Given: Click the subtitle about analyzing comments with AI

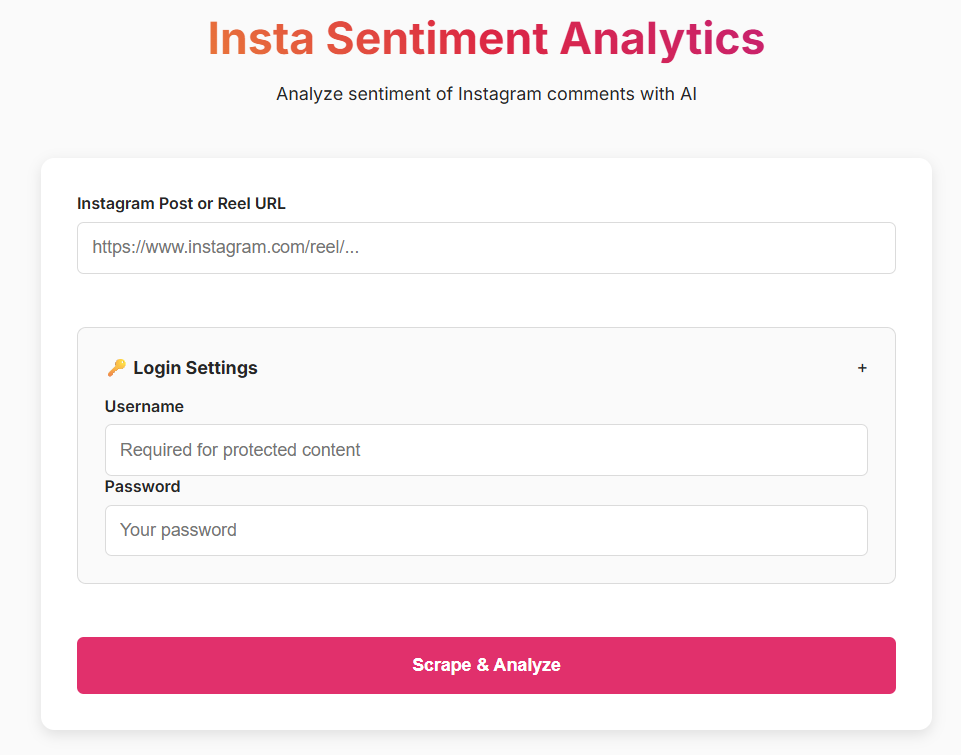Looking at the screenshot, I should click(x=486, y=93).
